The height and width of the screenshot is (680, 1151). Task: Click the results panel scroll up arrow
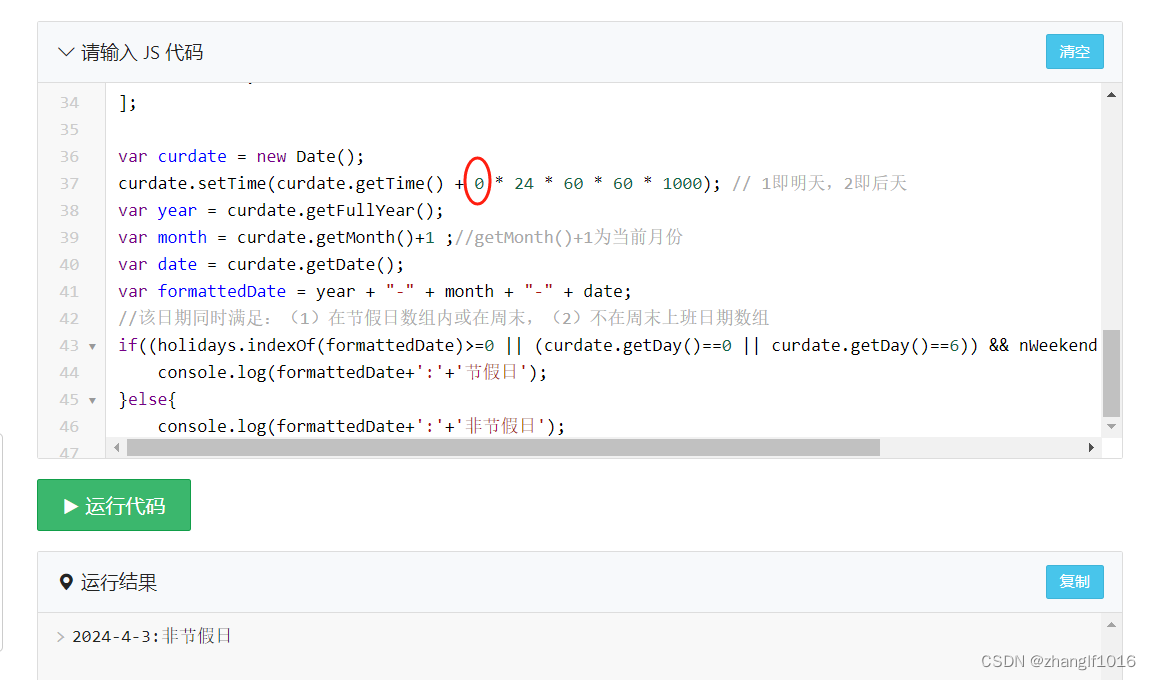pos(1111,625)
